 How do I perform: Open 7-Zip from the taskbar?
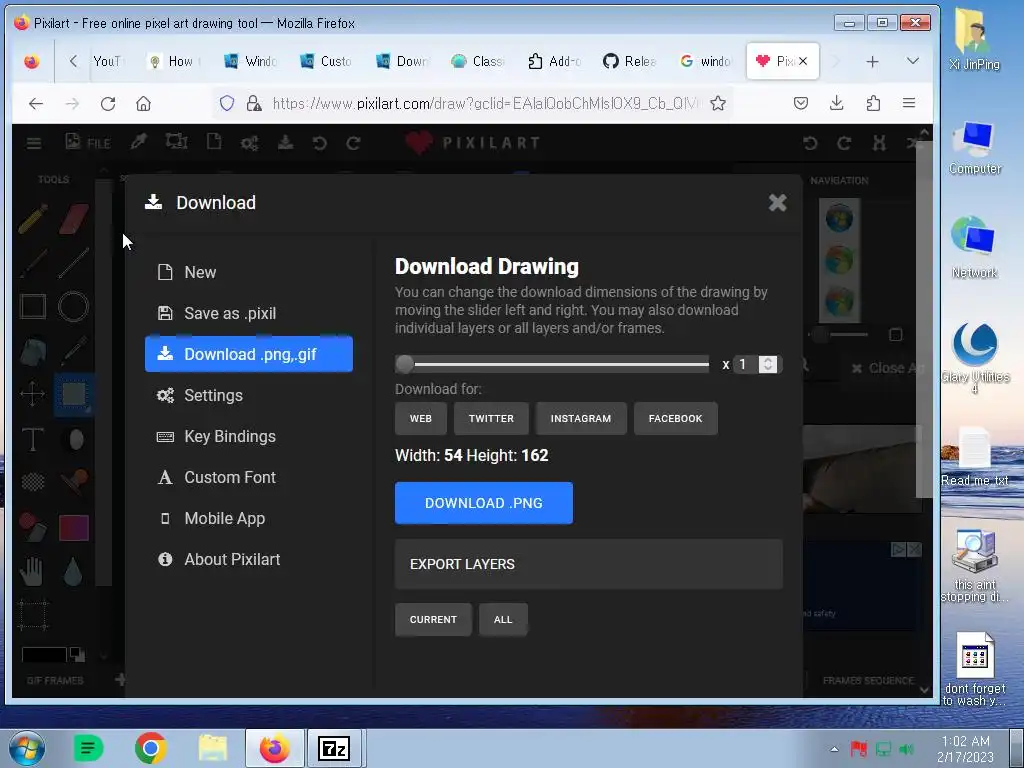[334, 748]
